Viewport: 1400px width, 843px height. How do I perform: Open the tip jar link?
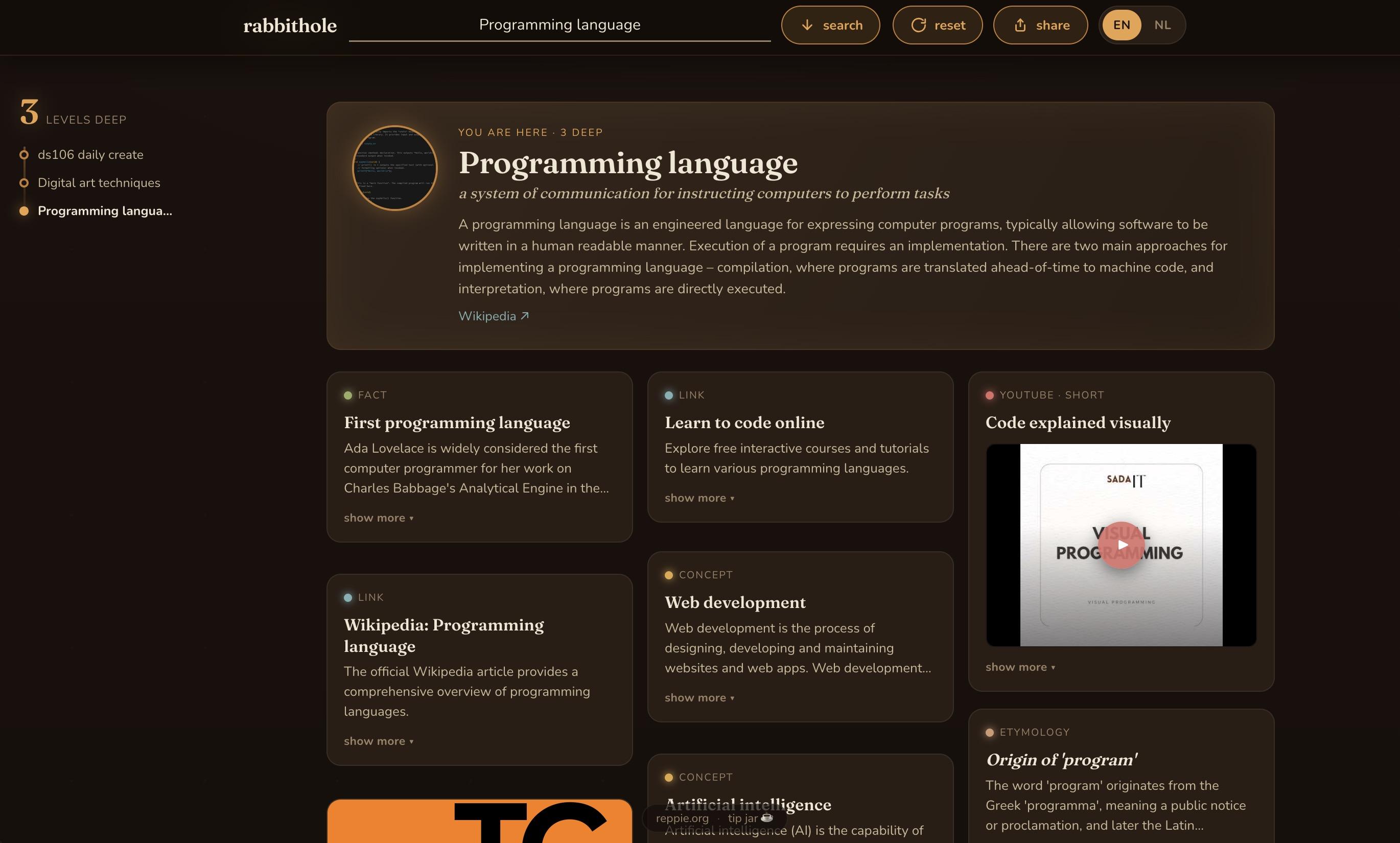tap(750, 818)
